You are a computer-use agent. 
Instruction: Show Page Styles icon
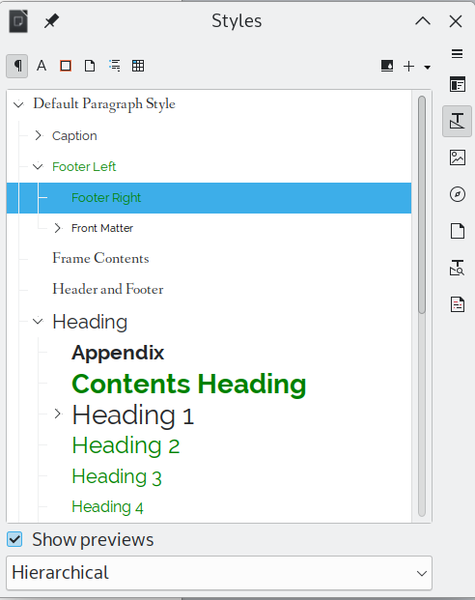pos(90,66)
